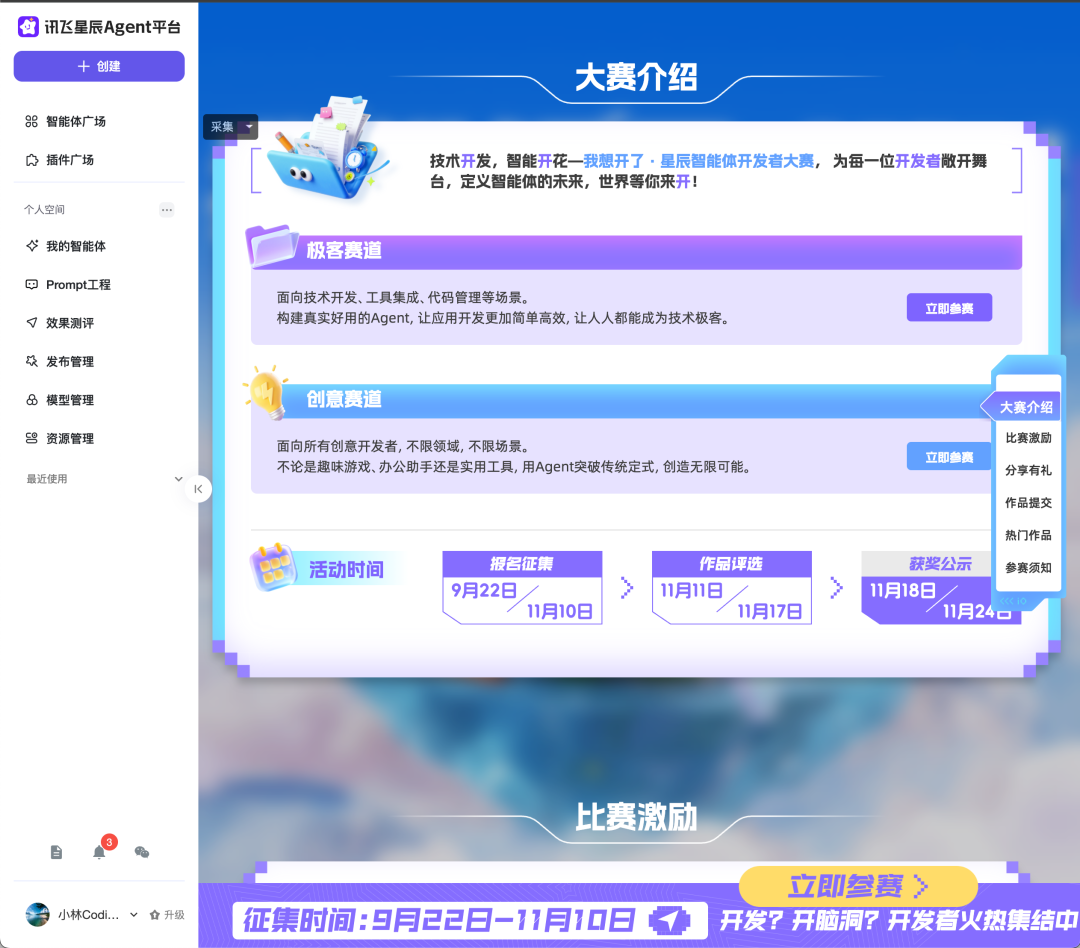Expand the 最近使用 section chevron
Viewport: 1080px width, 948px height.
pos(178,479)
